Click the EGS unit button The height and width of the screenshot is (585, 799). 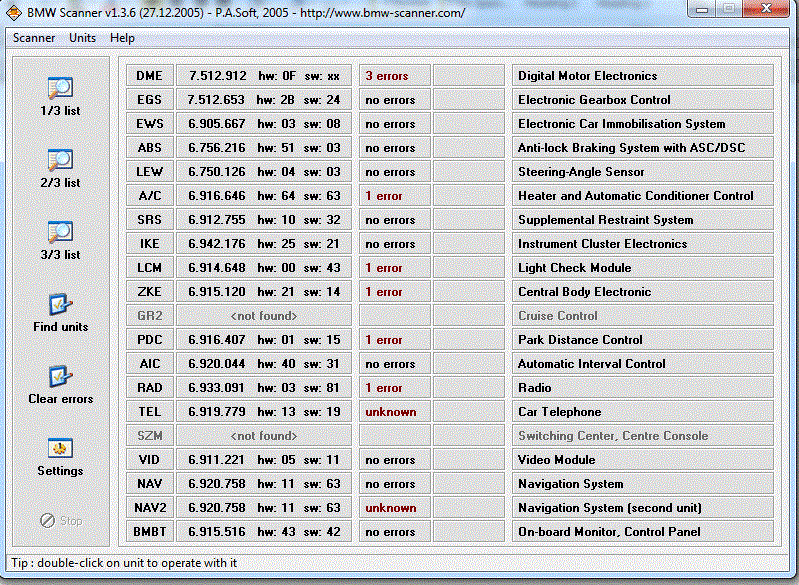point(150,100)
